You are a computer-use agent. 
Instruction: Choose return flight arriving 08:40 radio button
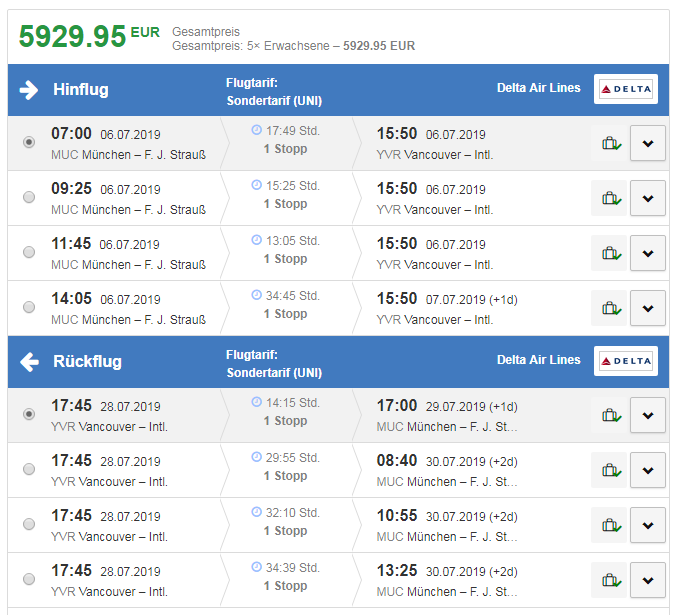point(29,470)
